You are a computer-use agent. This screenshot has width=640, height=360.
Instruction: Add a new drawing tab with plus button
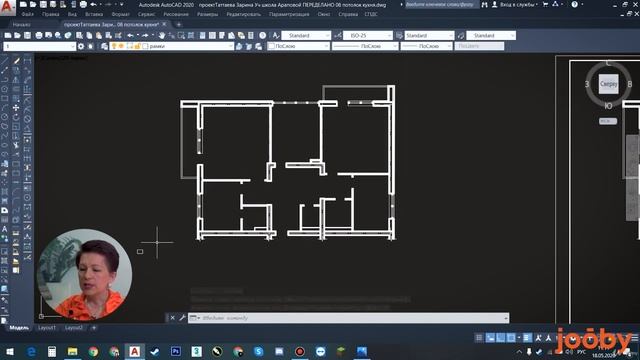click(178, 24)
